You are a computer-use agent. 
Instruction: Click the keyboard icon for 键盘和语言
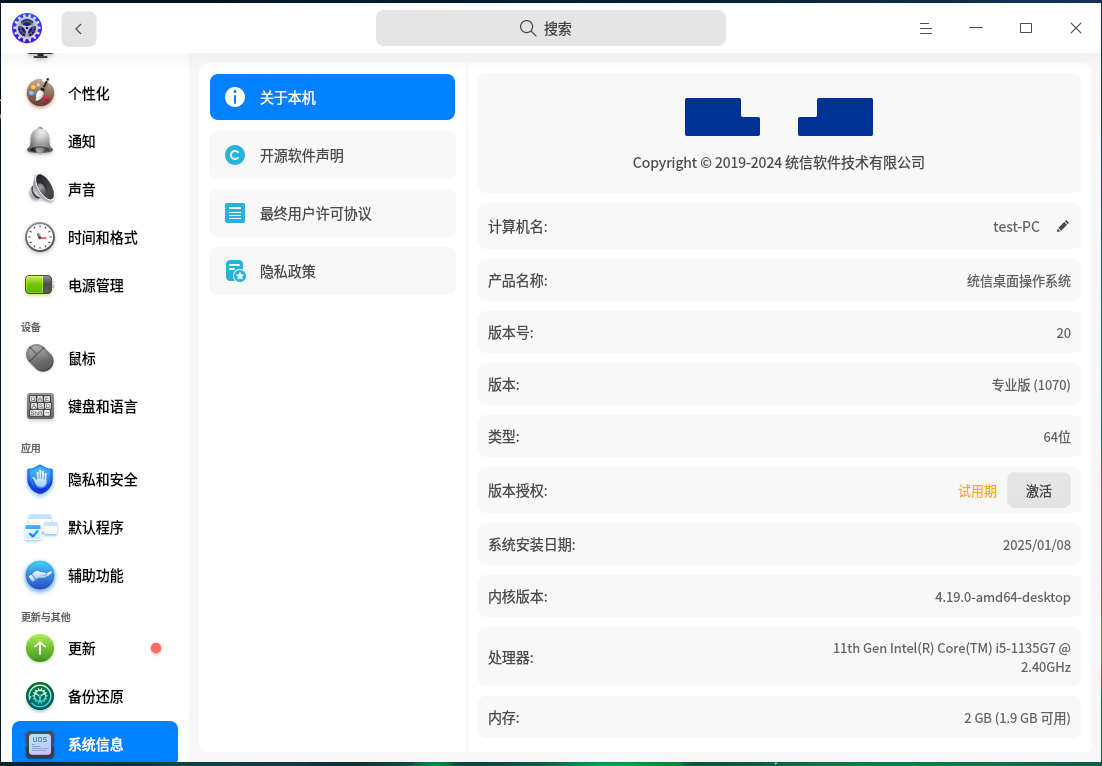(40, 406)
